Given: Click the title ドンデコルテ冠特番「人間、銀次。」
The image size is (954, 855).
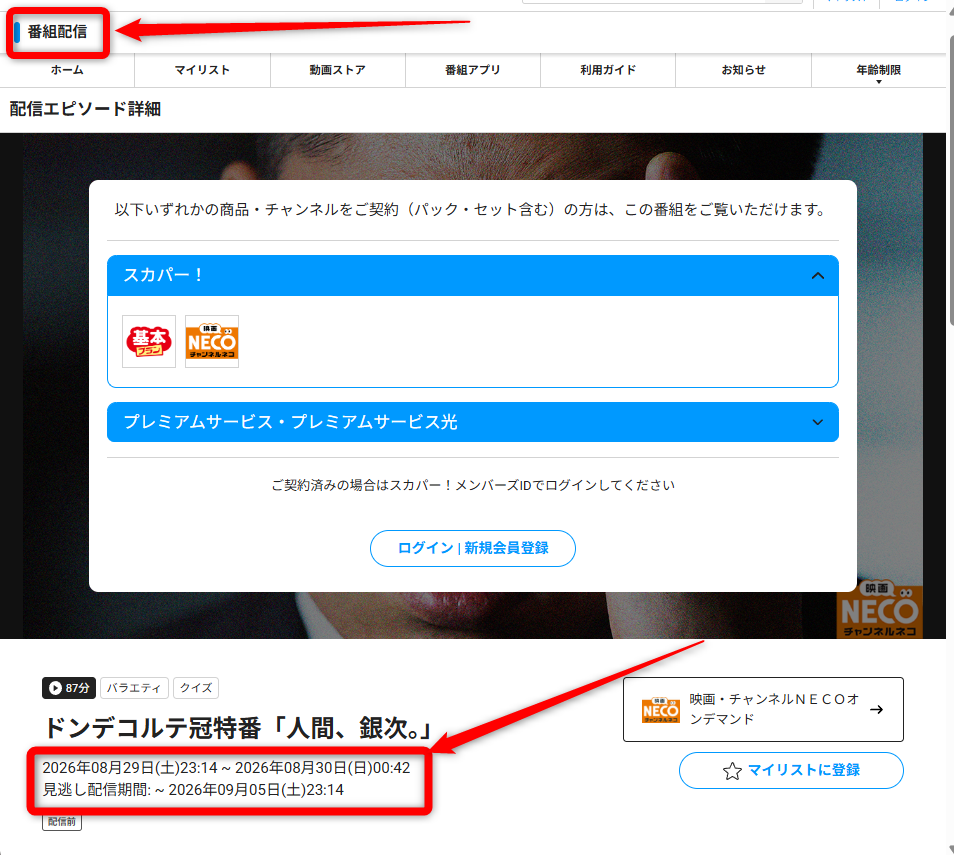Looking at the screenshot, I should point(238,728).
